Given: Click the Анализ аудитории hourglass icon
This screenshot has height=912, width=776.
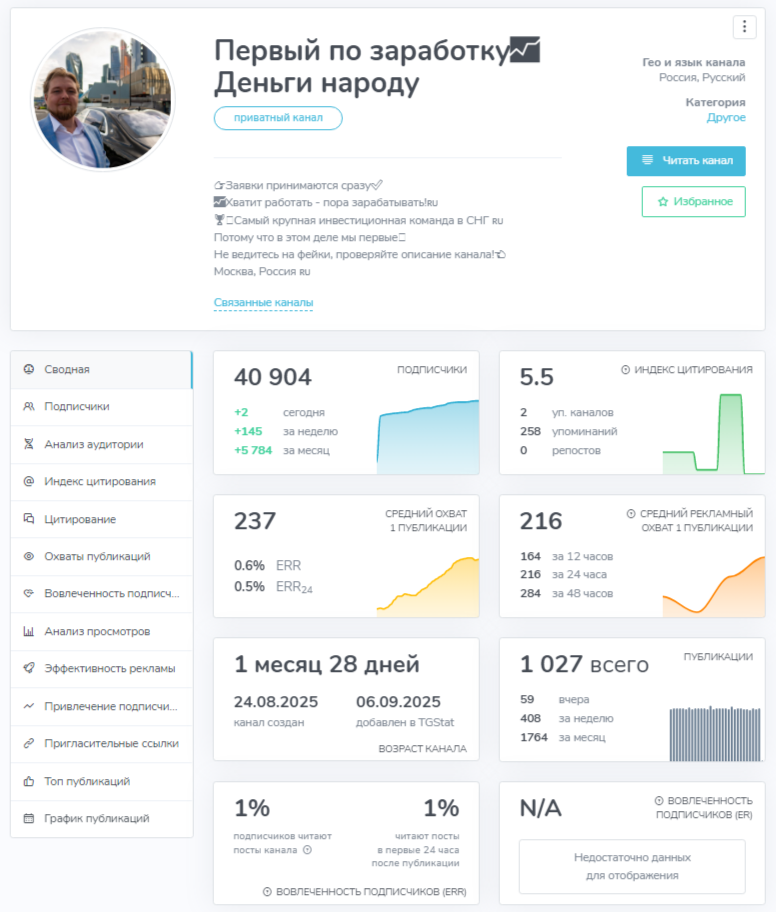Looking at the screenshot, I should coord(29,444).
